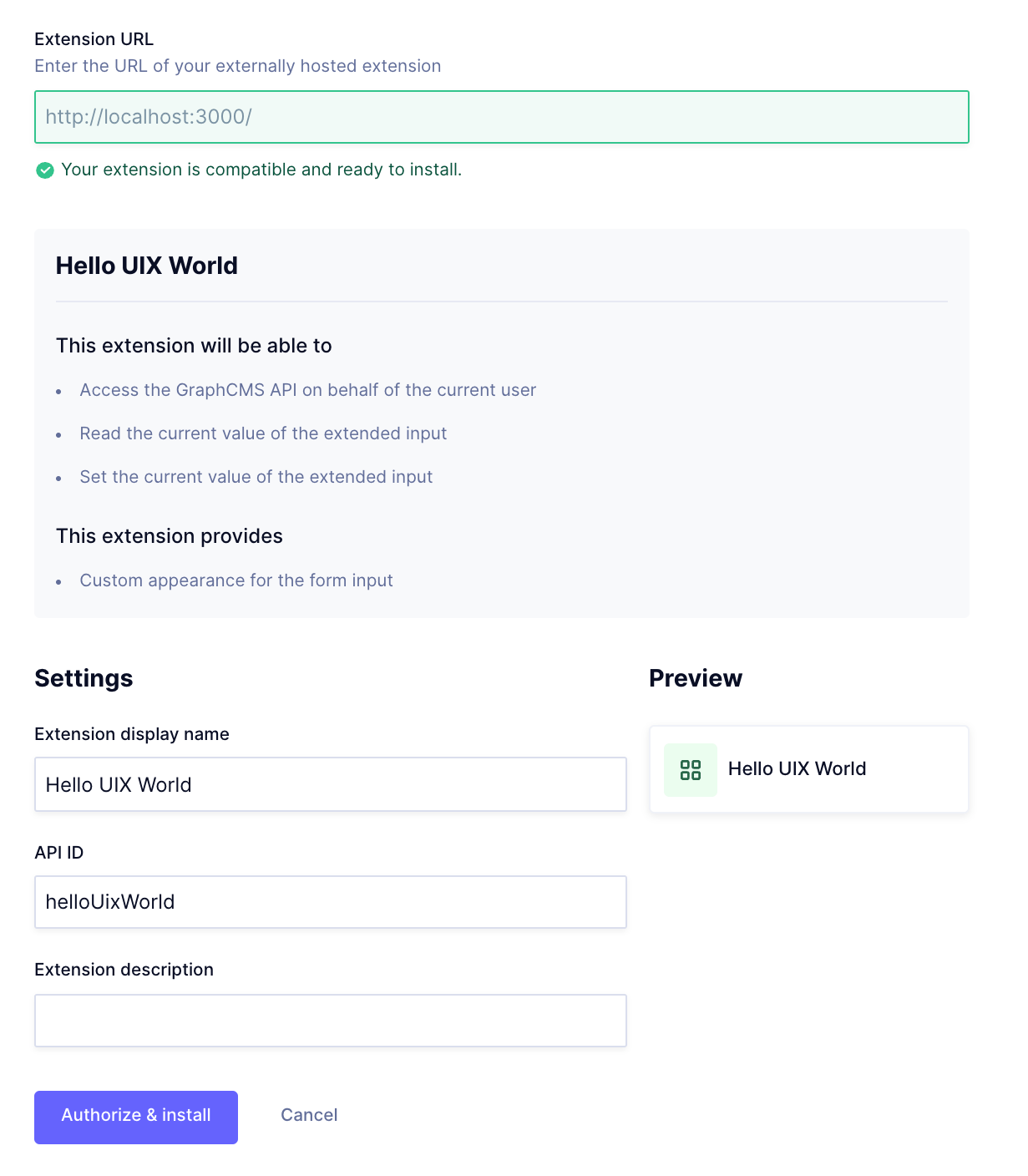Click the Hello UIX World preview card
1028x1176 pixels.
pyautogui.click(x=808, y=769)
